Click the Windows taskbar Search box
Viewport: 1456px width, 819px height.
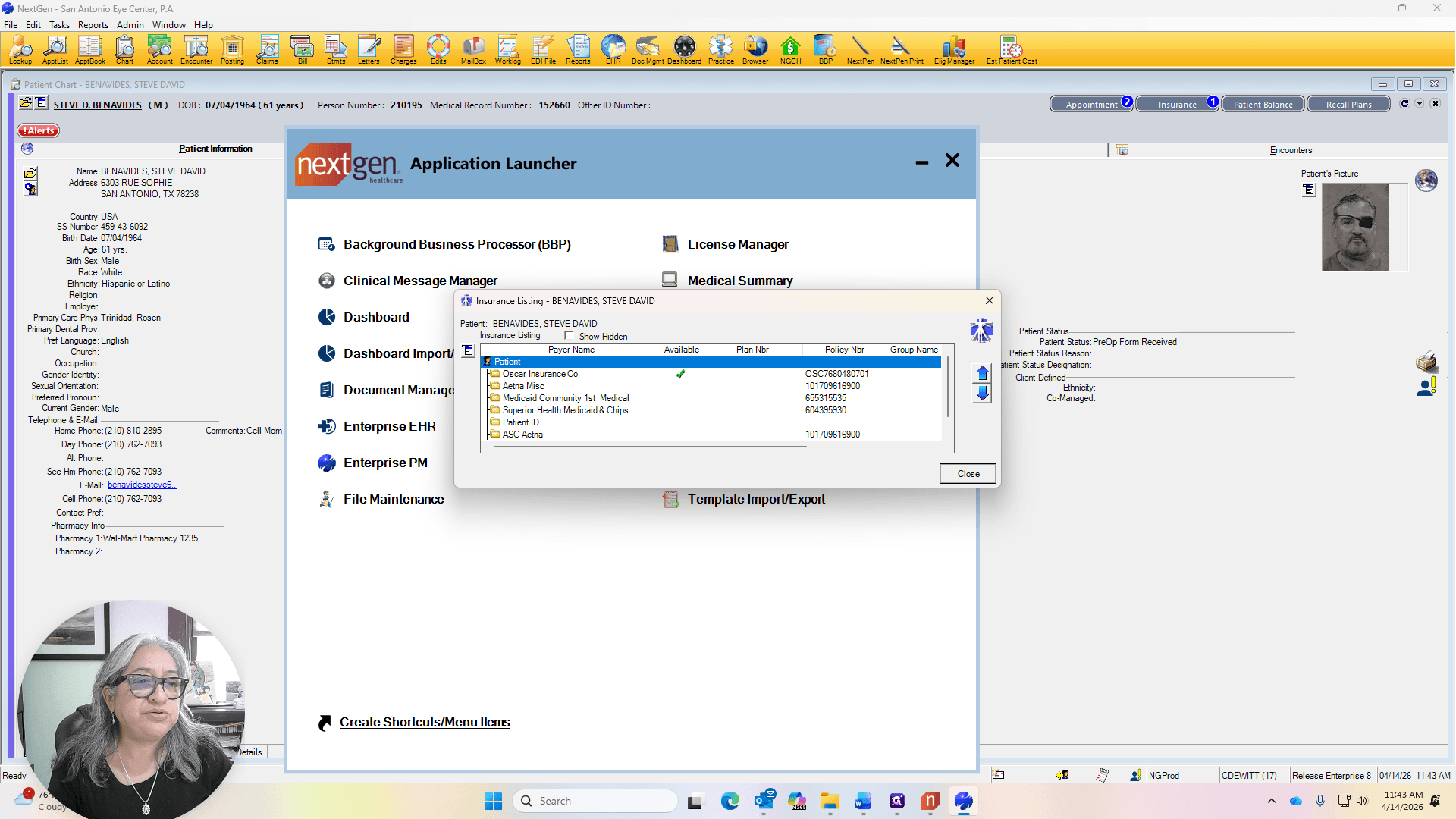[595, 801]
